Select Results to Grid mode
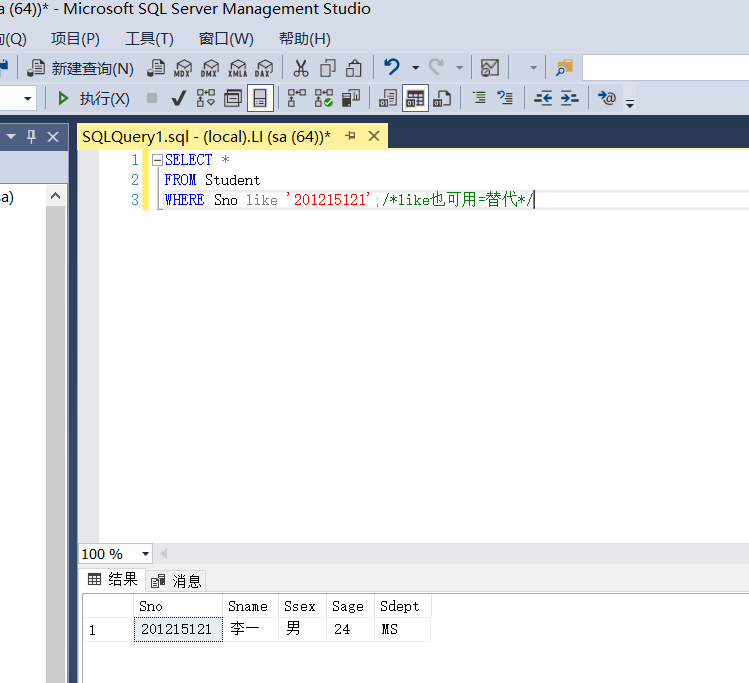This screenshot has height=683, width=749. coord(415,98)
